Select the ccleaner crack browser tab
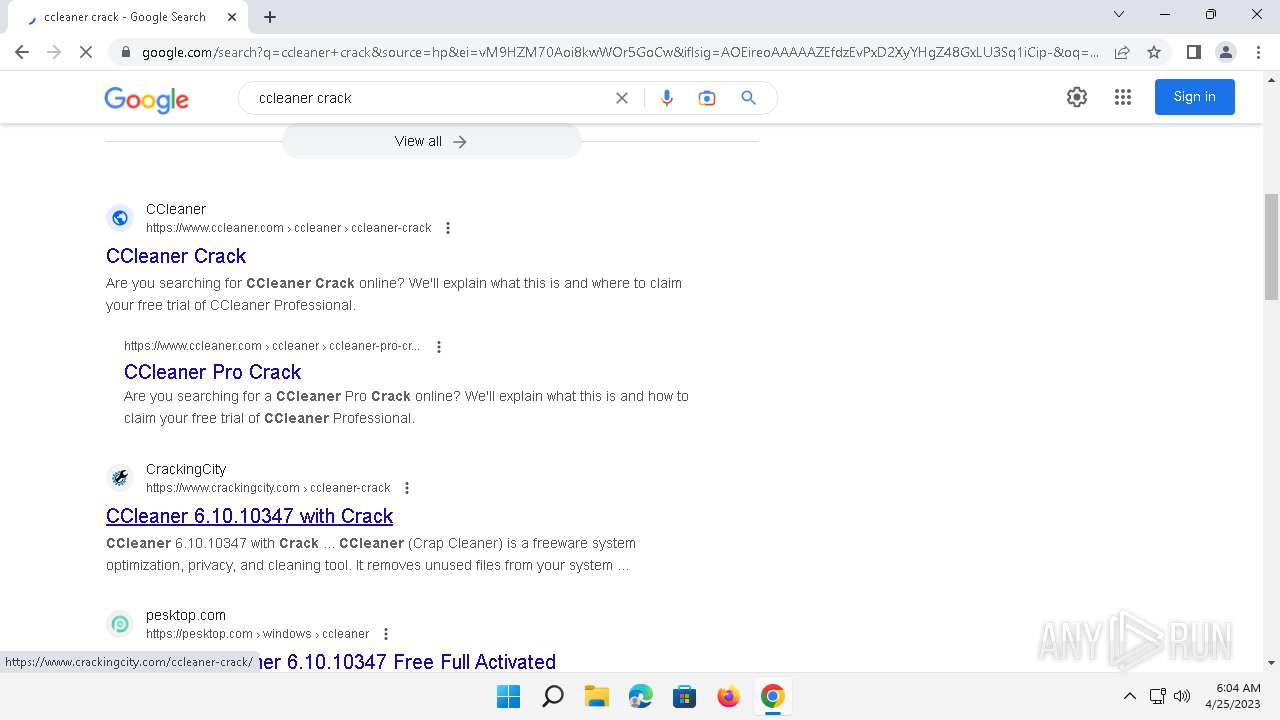This screenshot has height=720, width=1280. pos(125,17)
